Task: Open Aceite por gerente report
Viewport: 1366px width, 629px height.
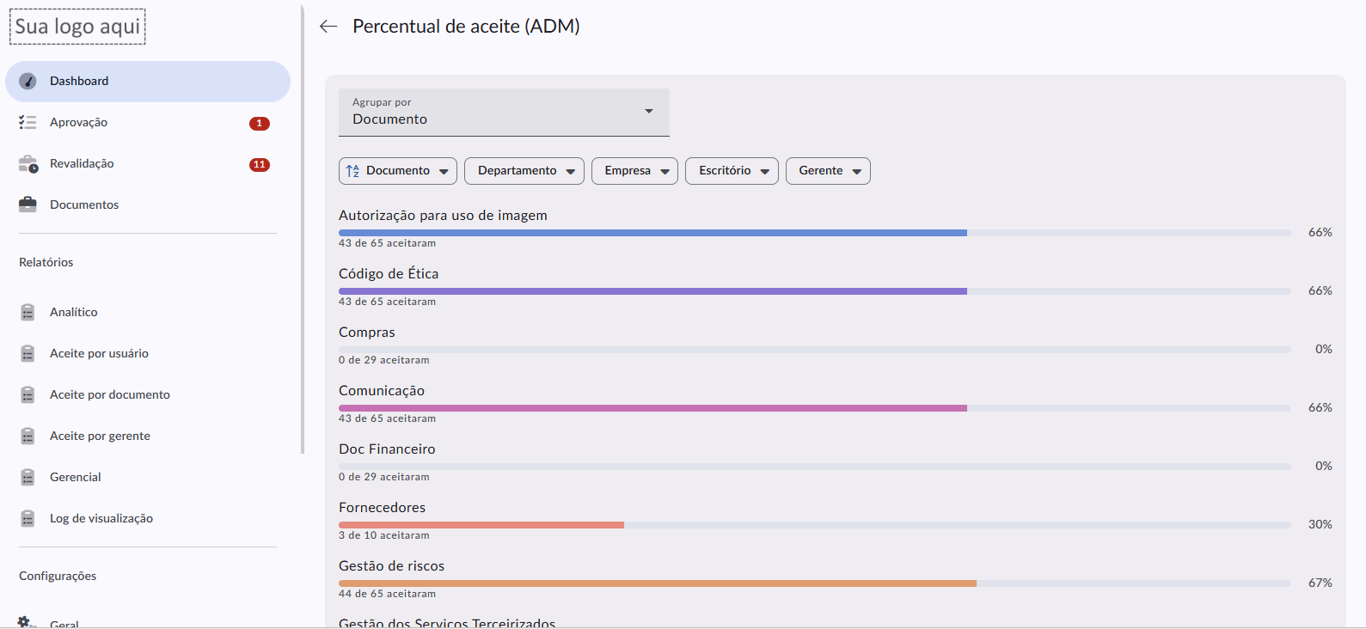Action: click(148, 436)
